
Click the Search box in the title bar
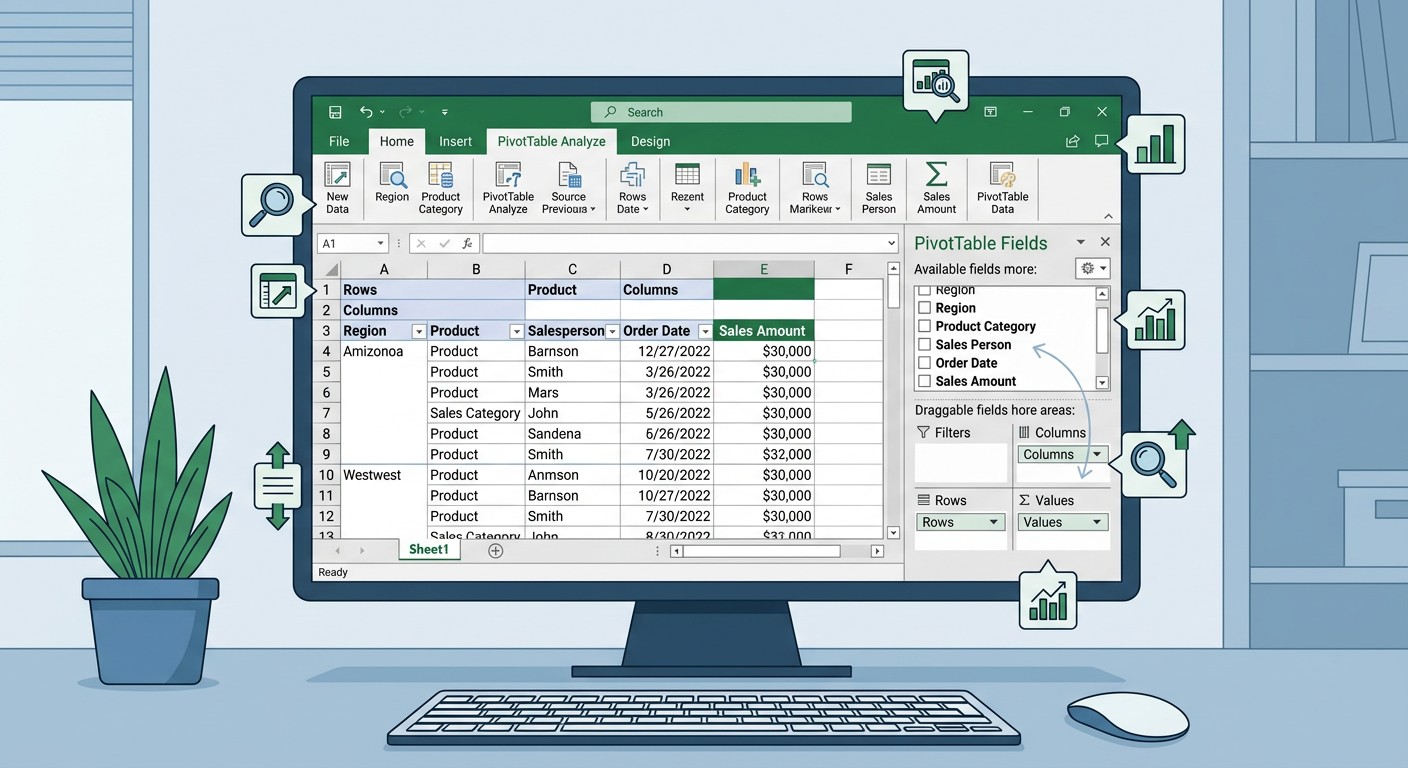point(721,112)
